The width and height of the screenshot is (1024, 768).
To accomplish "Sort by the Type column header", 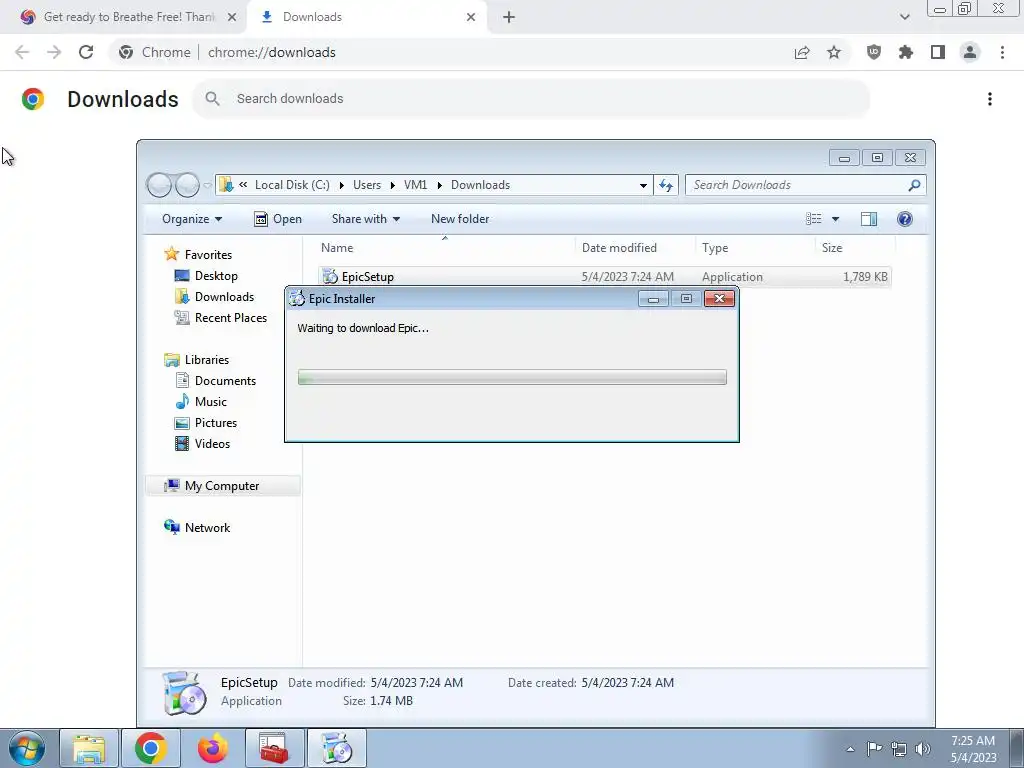I will click(x=756, y=248).
